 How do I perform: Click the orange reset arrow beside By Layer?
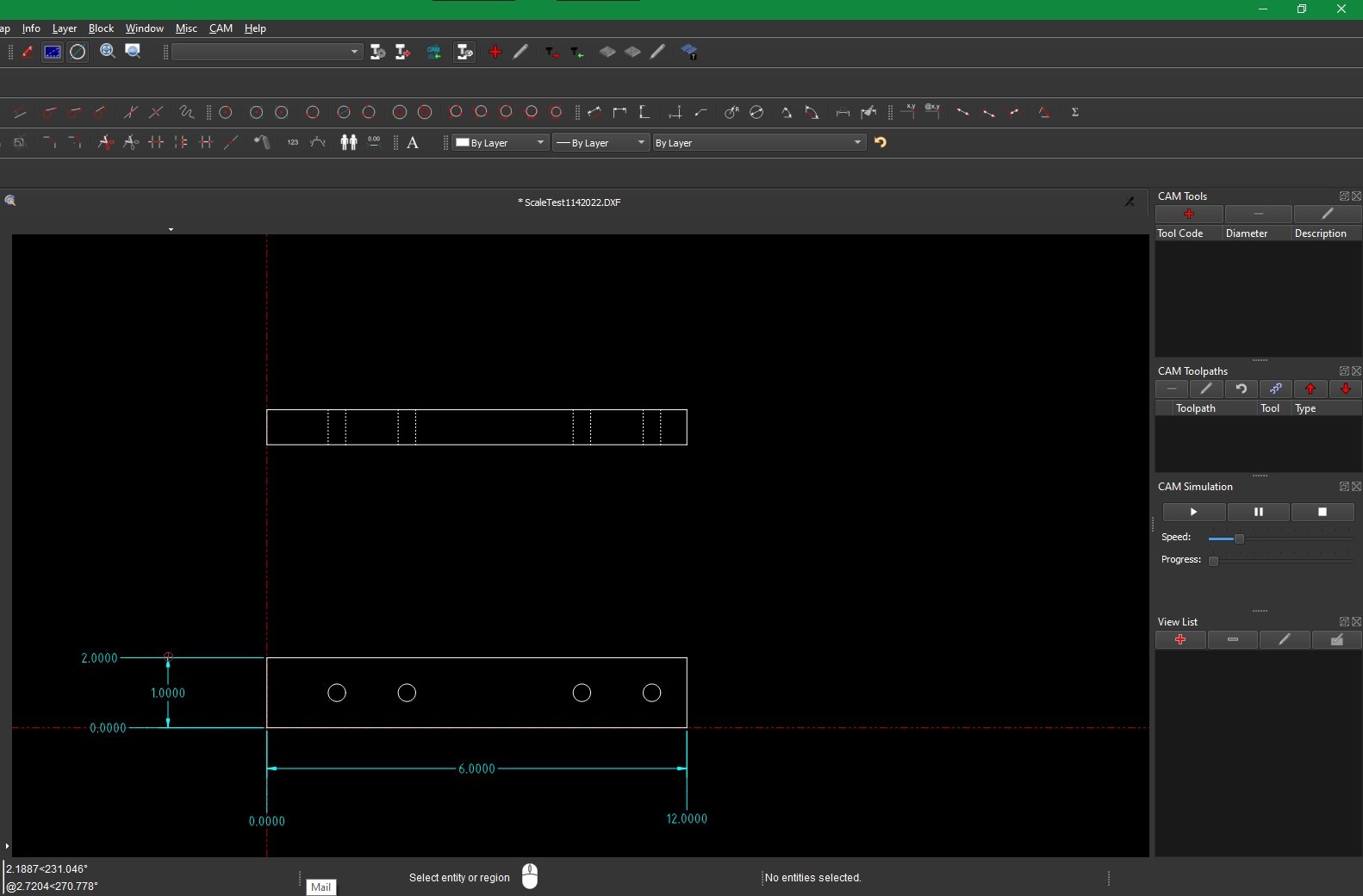pyautogui.click(x=880, y=143)
